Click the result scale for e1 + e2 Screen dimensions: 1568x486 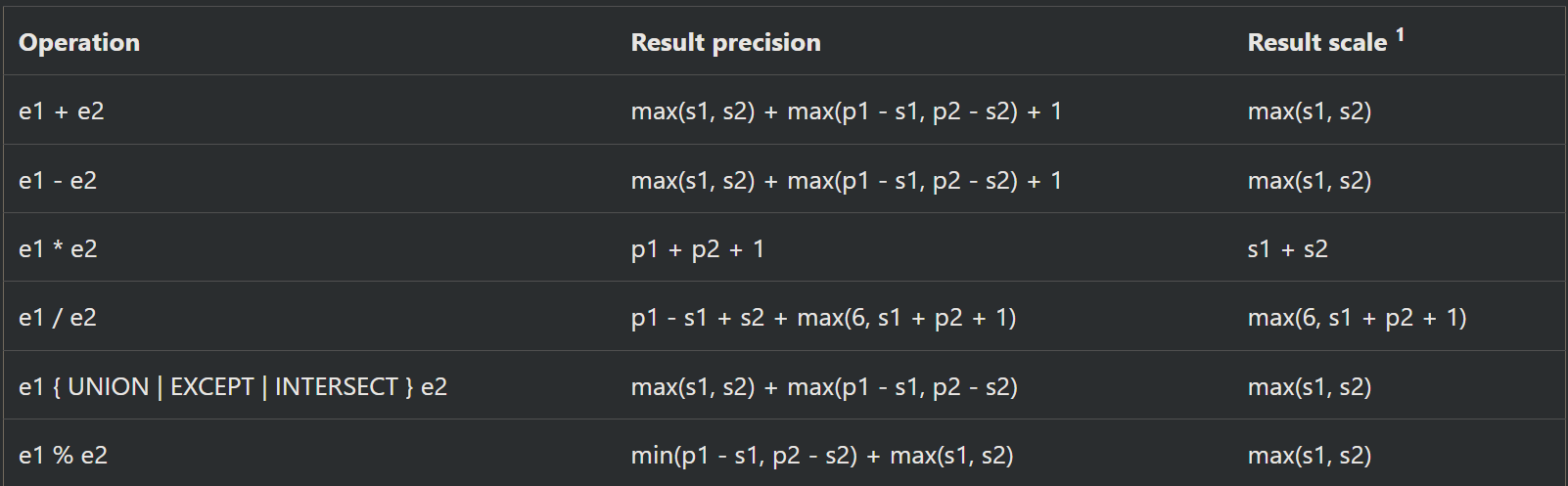1309,111
